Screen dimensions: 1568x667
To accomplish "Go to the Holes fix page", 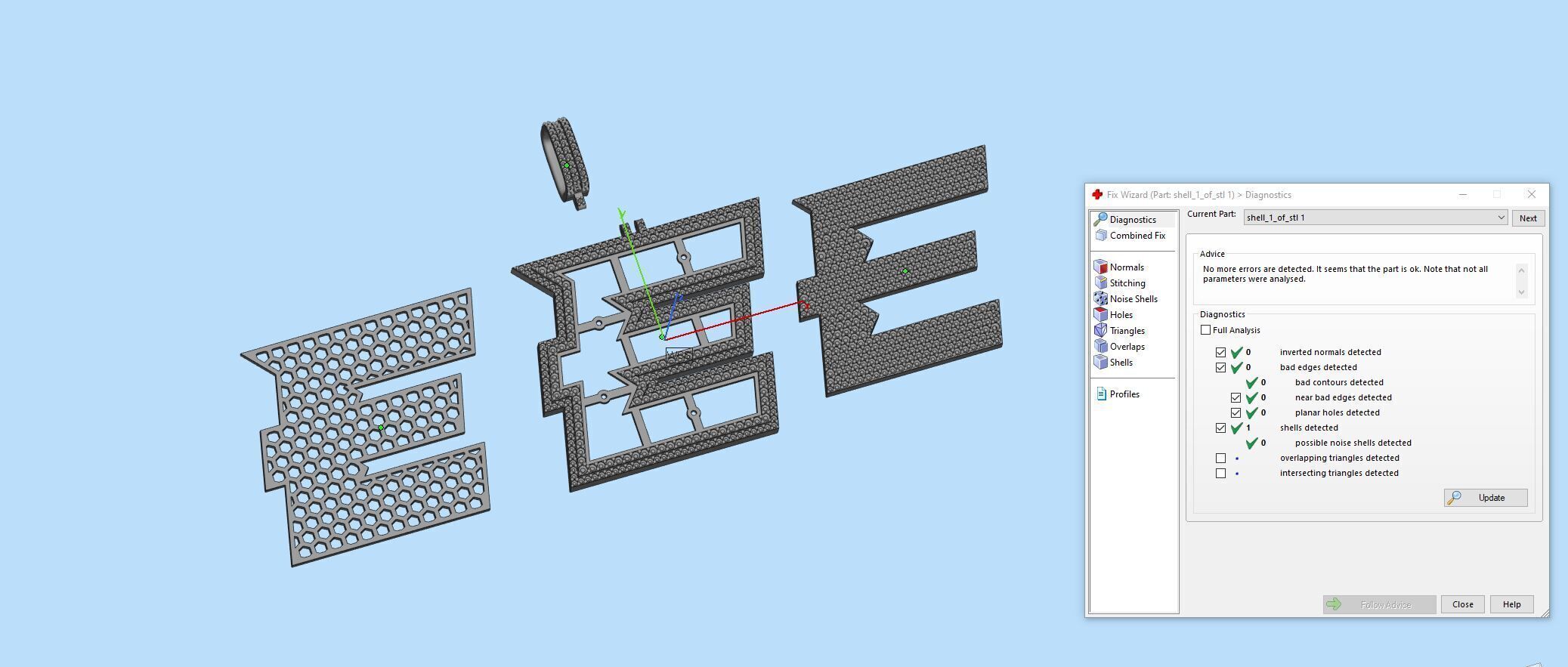I will click(x=1121, y=315).
